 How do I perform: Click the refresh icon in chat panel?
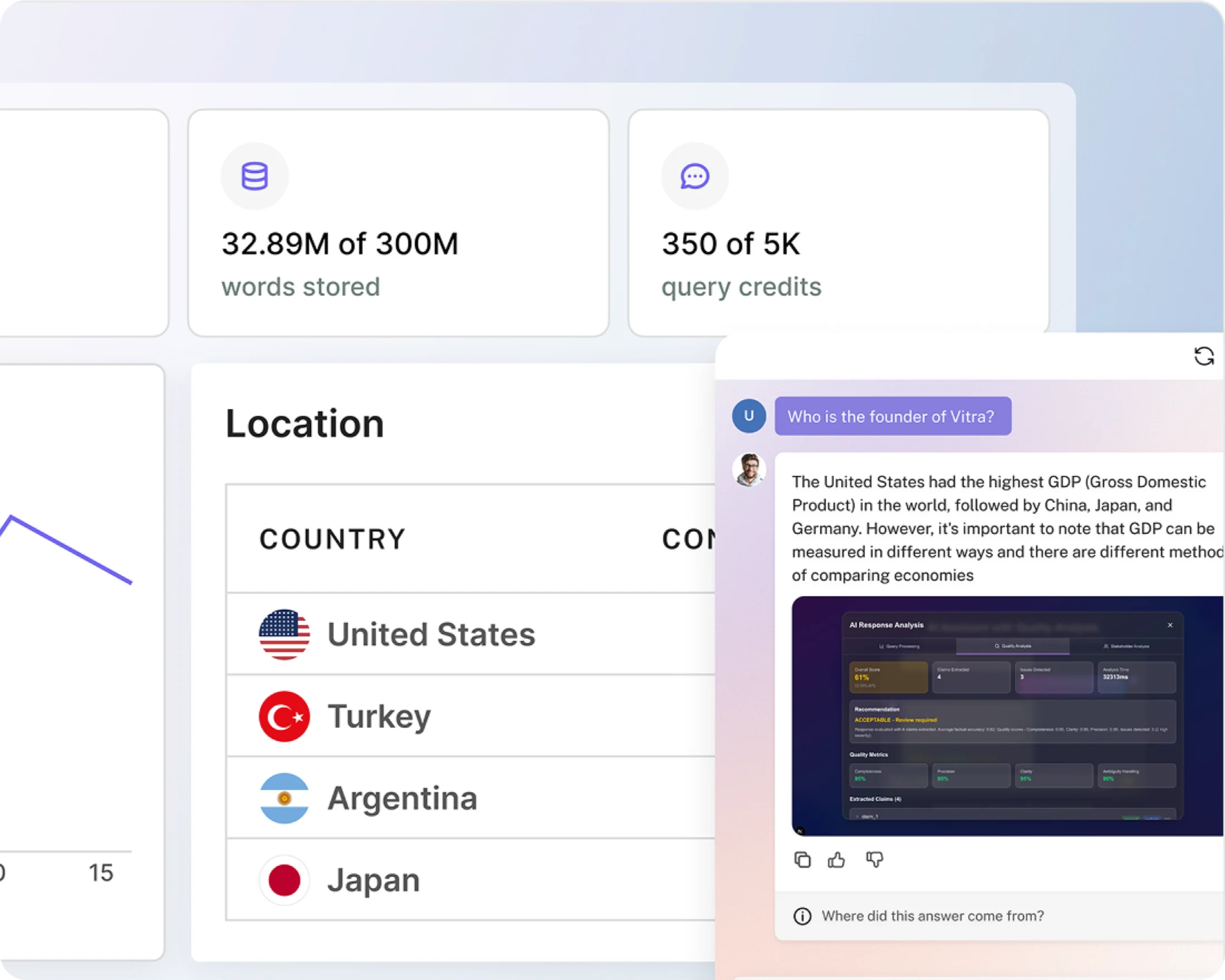(1204, 356)
